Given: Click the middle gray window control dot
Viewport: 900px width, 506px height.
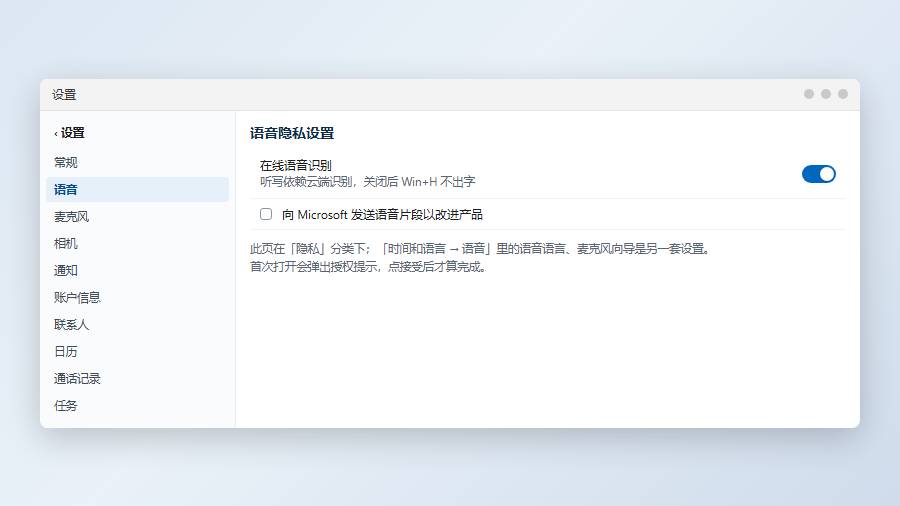Looking at the screenshot, I should coord(825,94).
